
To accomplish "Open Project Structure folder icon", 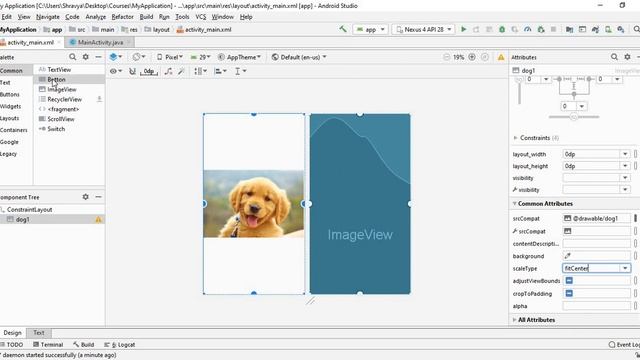I will (x=569, y=29).
